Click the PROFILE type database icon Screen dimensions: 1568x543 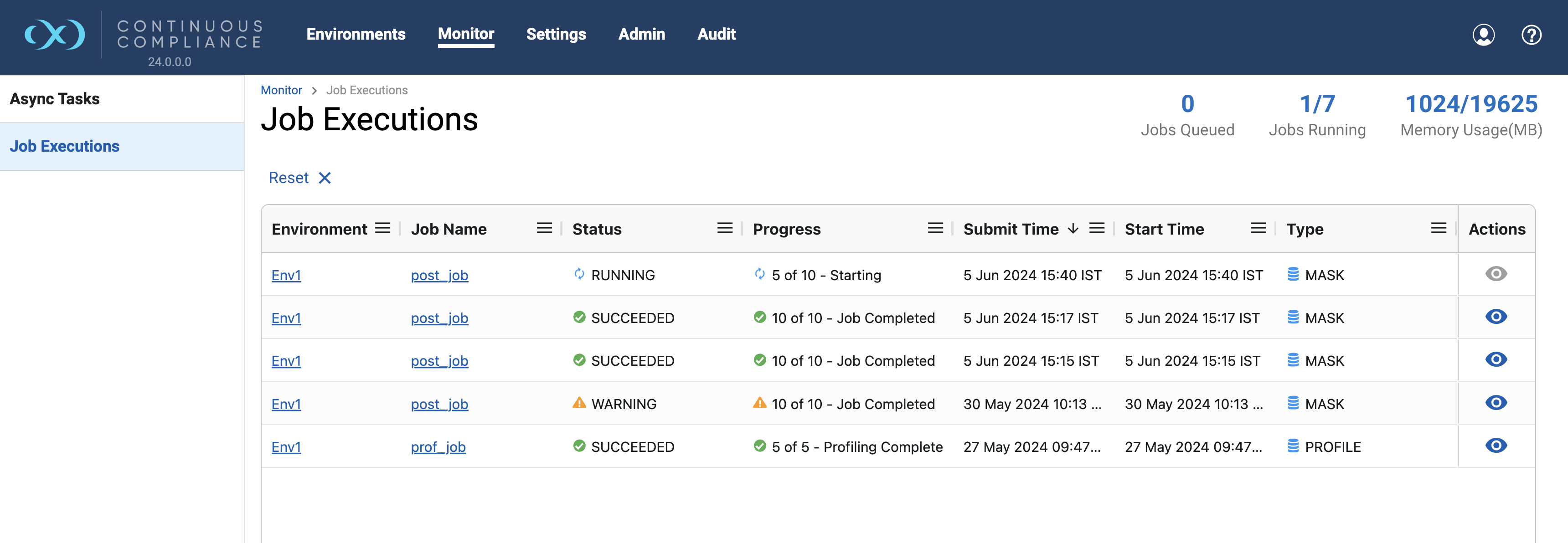point(1293,446)
